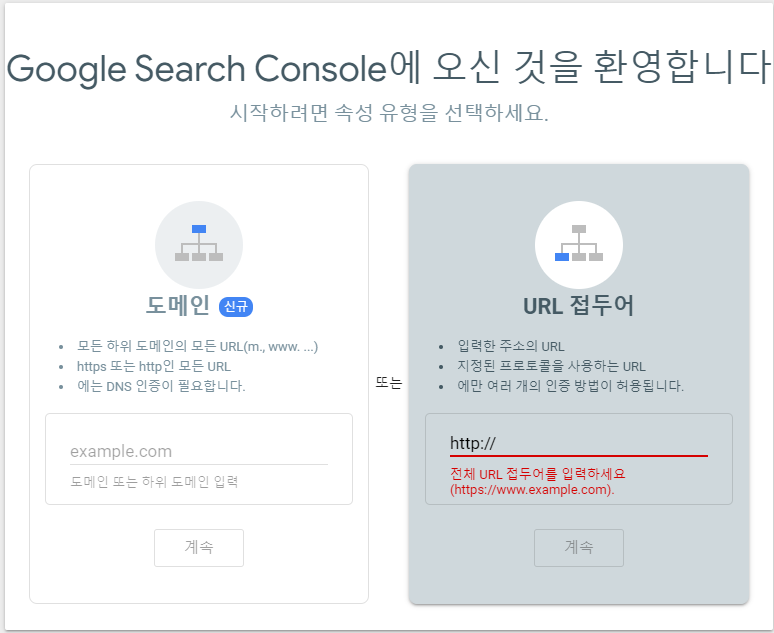774x633 pixels.
Task: Click the '도메인 또는 하위 도메인 입력' helper text
Action: pyautogui.click(x=154, y=481)
